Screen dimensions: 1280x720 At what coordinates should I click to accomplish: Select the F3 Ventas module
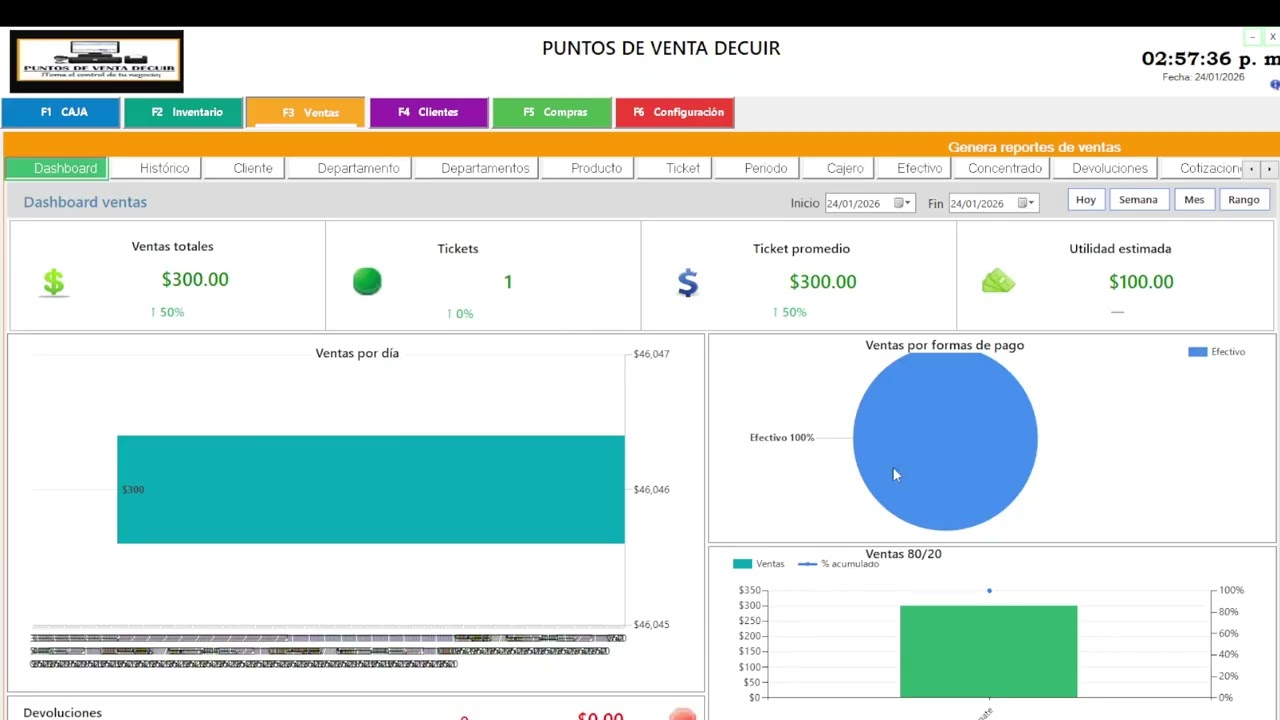point(305,112)
